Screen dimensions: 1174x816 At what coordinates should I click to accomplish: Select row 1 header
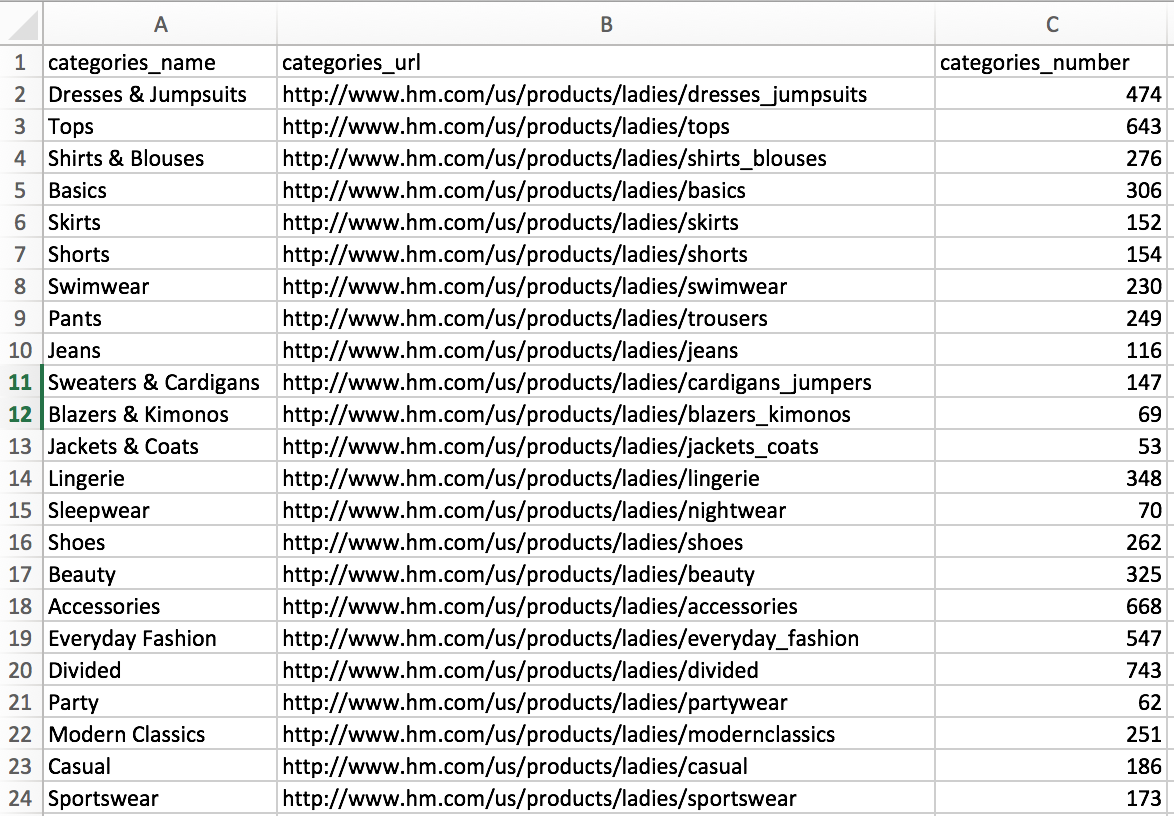point(21,62)
